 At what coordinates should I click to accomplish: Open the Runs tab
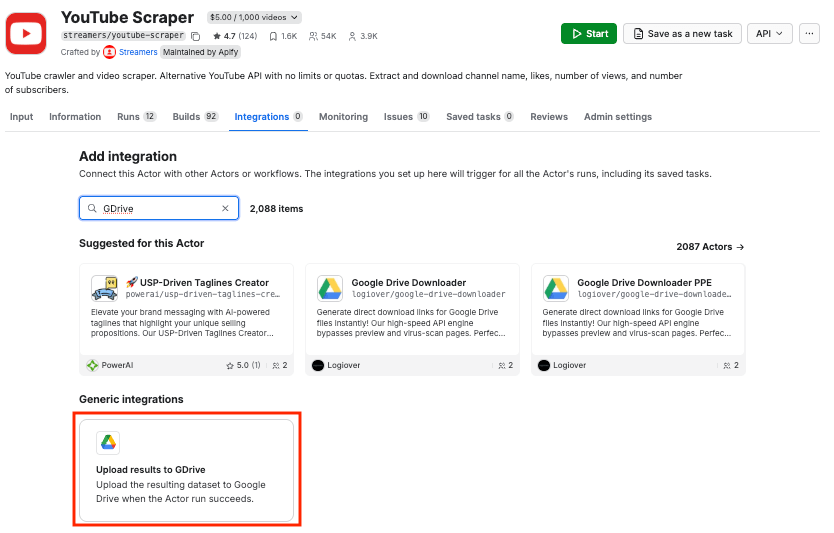tap(137, 117)
